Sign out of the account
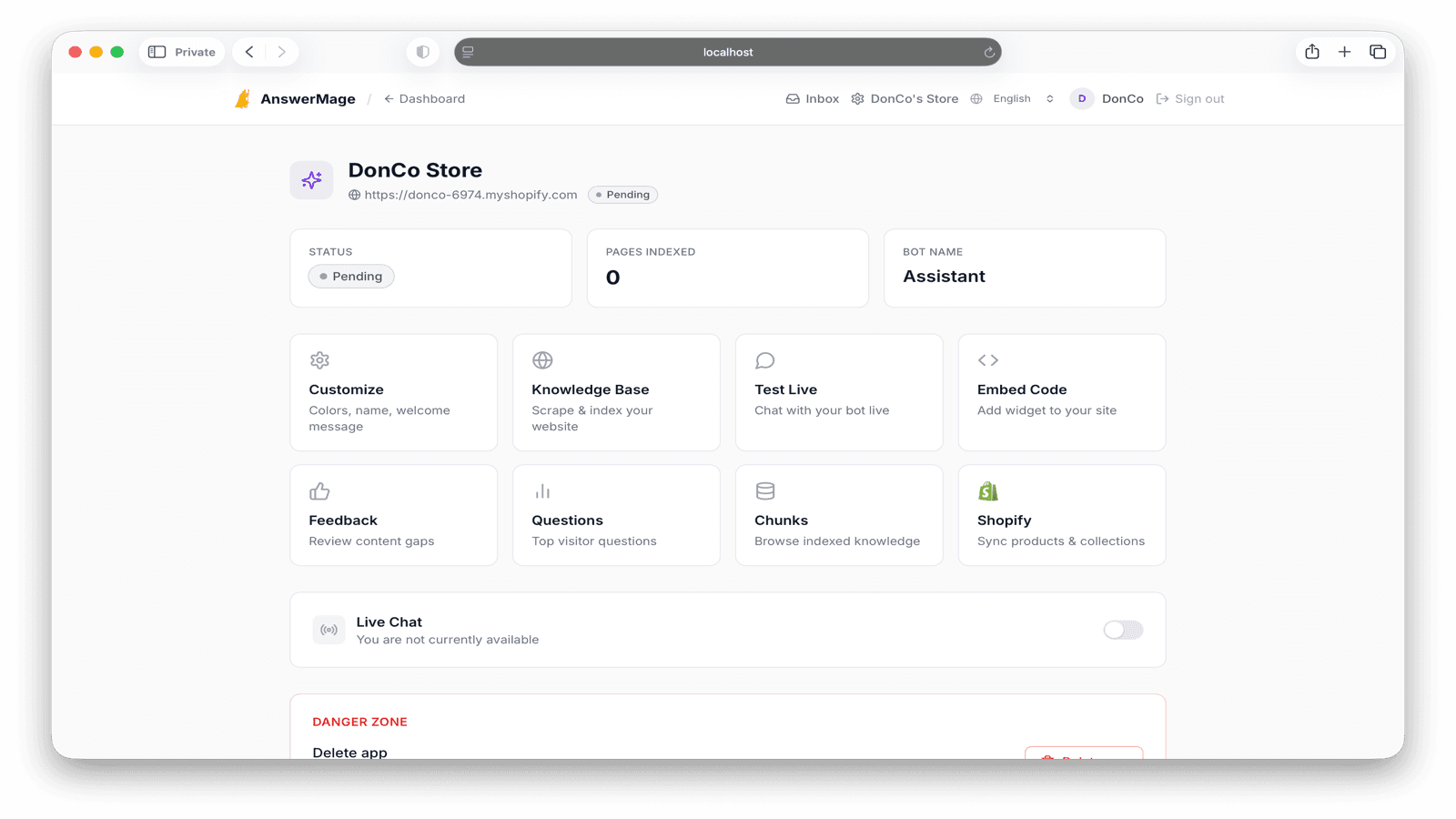This screenshot has height=819, width=1456. point(1190,99)
